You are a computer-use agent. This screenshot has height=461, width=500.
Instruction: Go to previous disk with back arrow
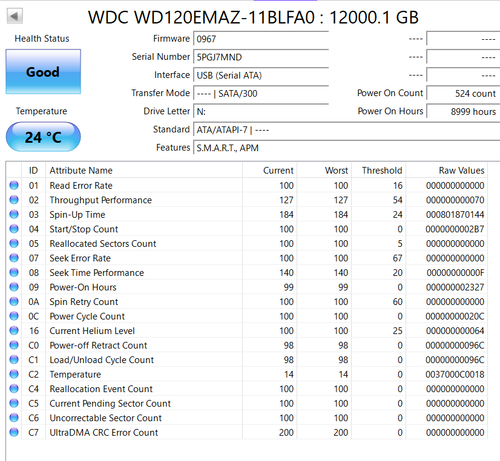pos(15,16)
